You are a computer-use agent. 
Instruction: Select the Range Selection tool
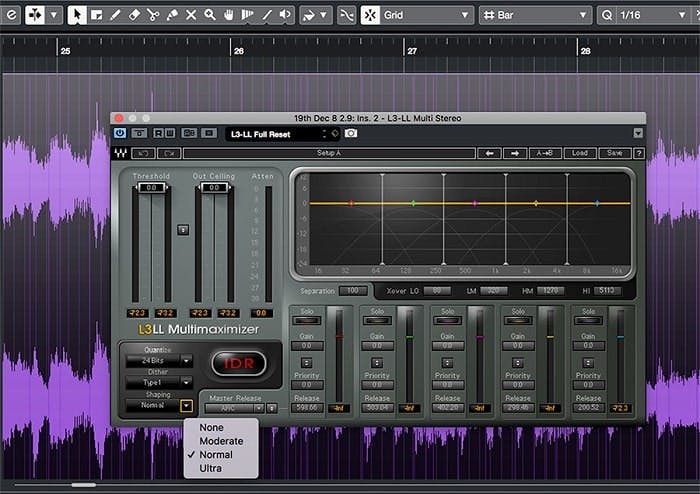click(96, 15)
